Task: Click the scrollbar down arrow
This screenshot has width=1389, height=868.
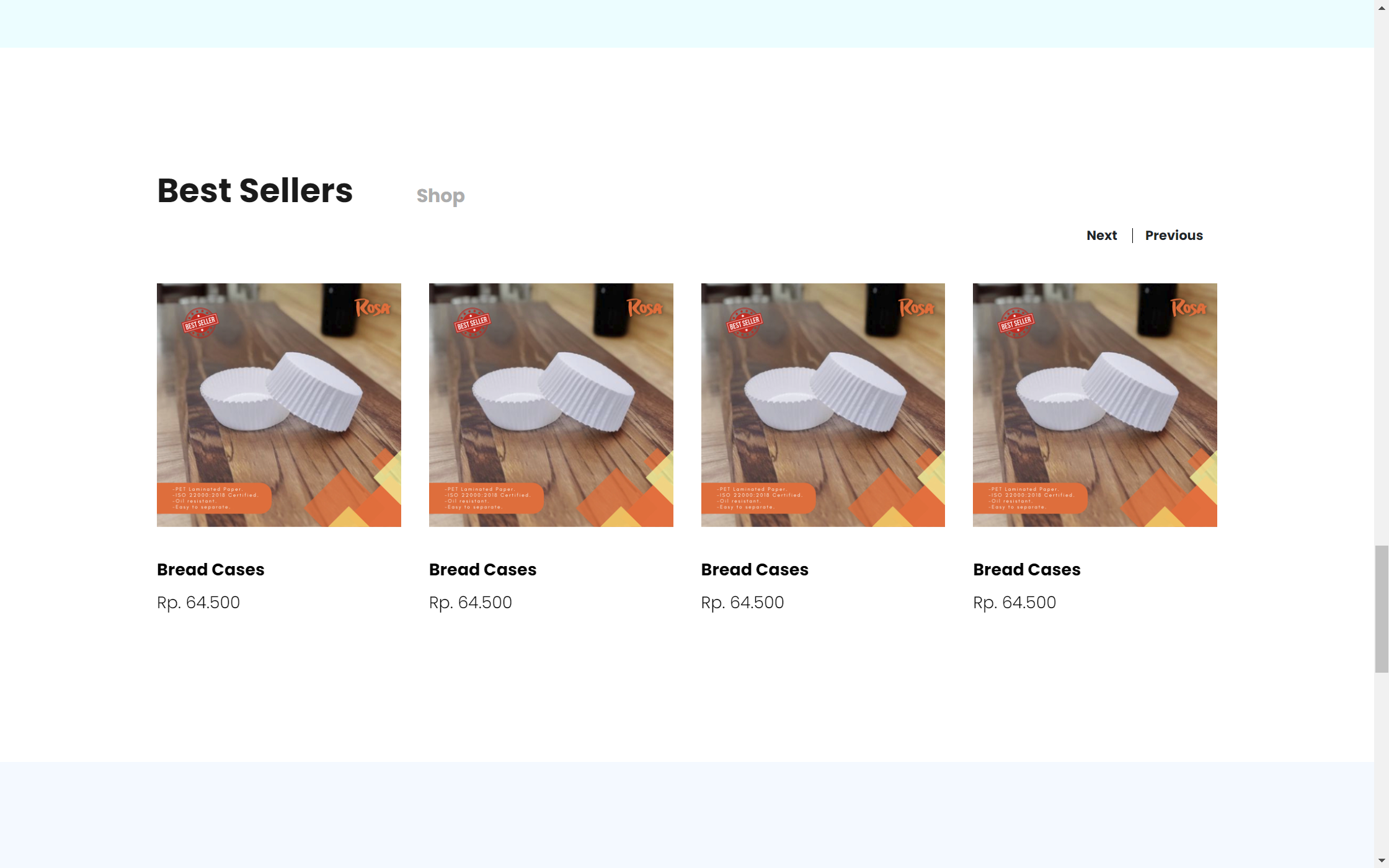Action: pyautogui.click(x=1382, y=861)
